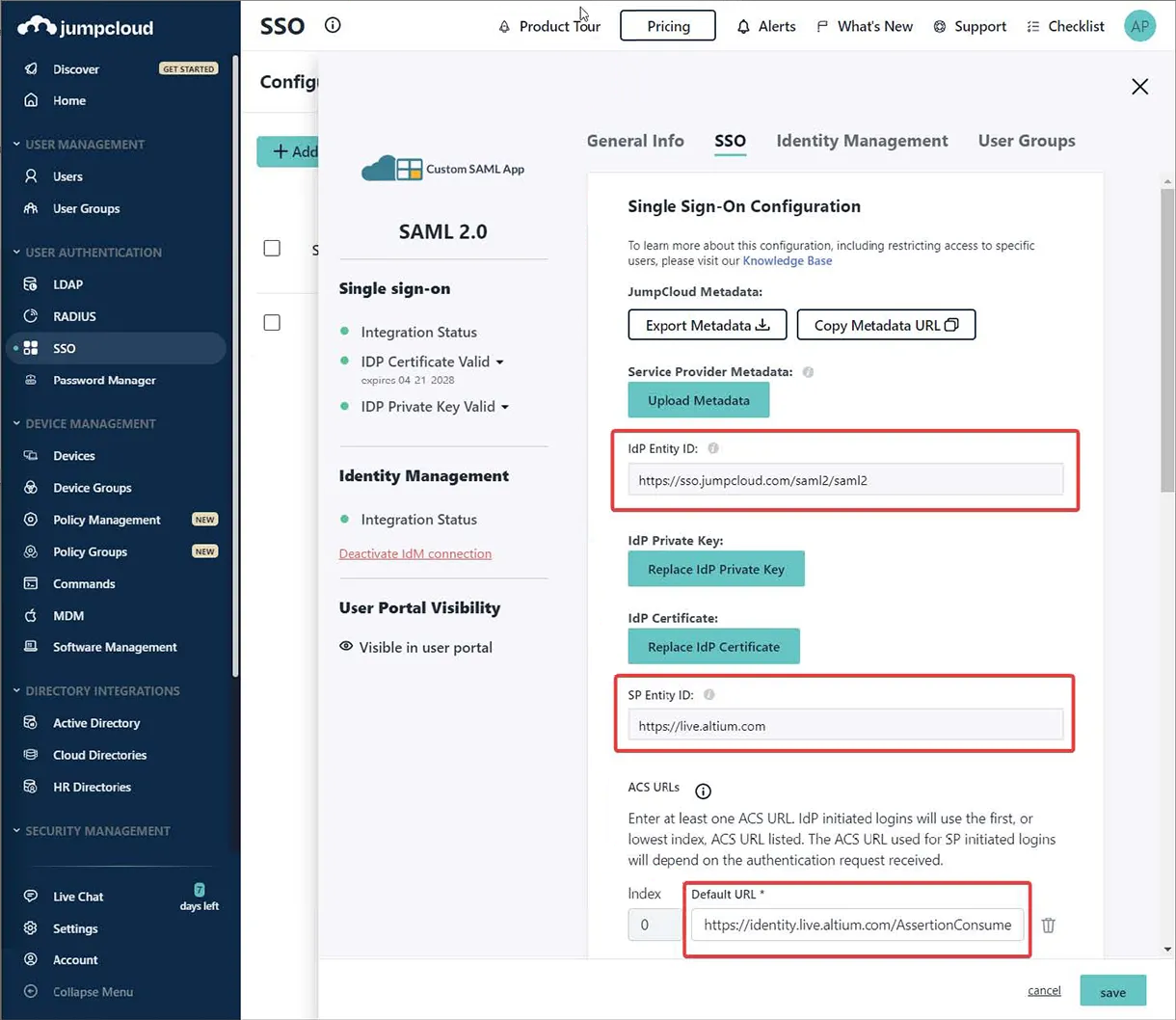Click Replace IdP Private Key button
1176x1020 pixels.
716,569
